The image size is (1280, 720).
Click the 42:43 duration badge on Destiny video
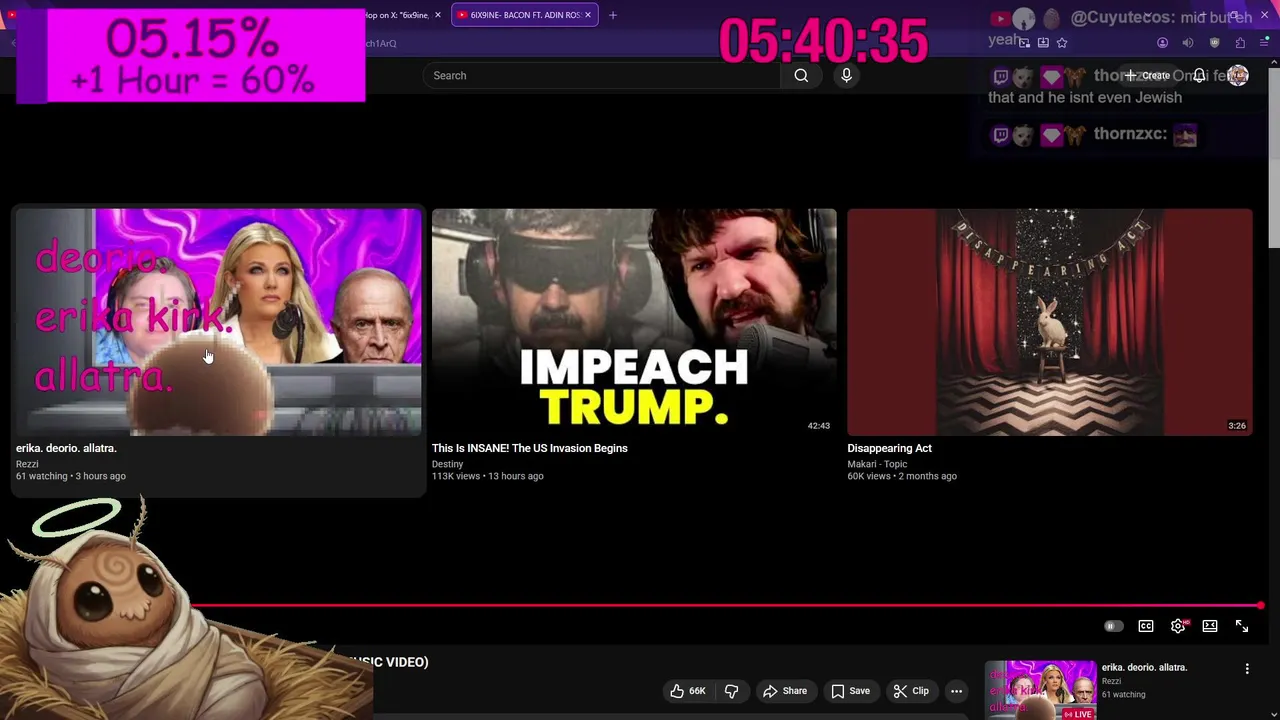click(x=818, y=426)
